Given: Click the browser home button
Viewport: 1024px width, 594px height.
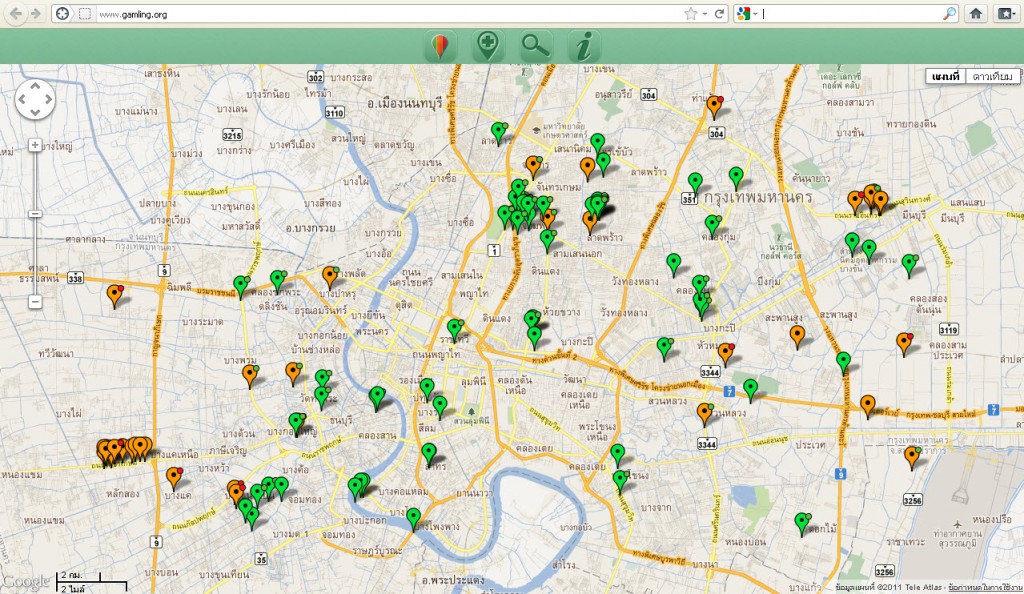Looking at the screenshot, I should coord(976,13).
